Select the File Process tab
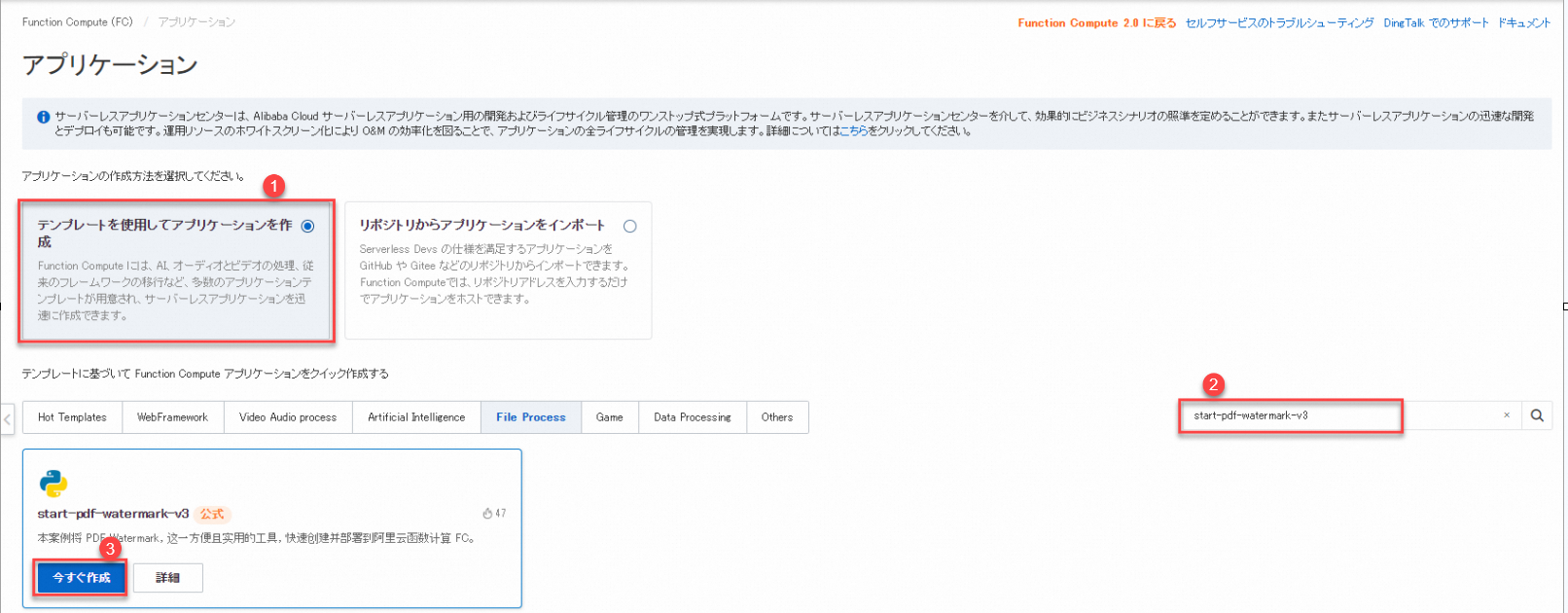Viewport: 1568px width, 613px height. click(x=530, y=417)
